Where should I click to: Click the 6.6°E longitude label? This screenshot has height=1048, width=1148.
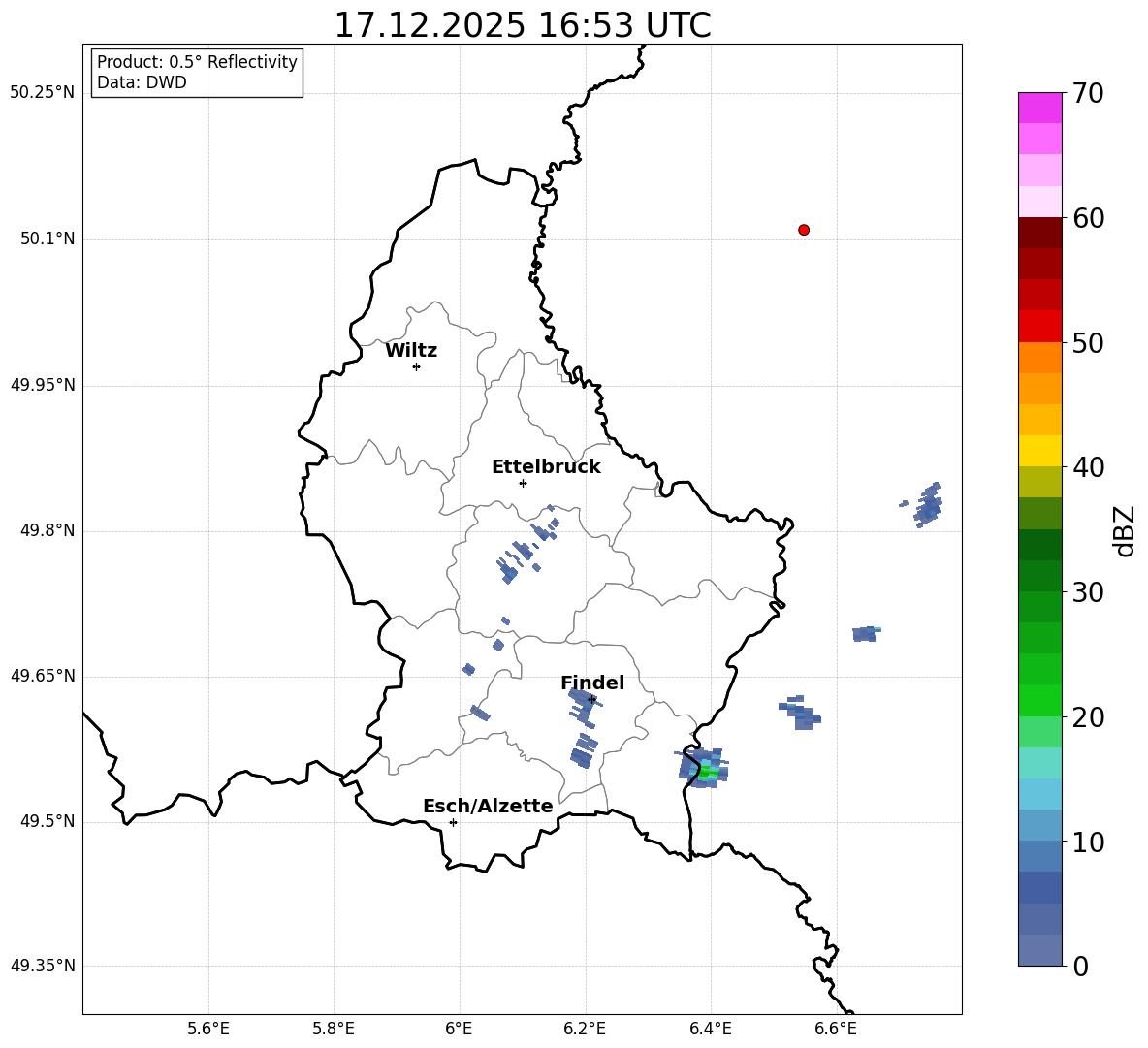[836, 1029]
